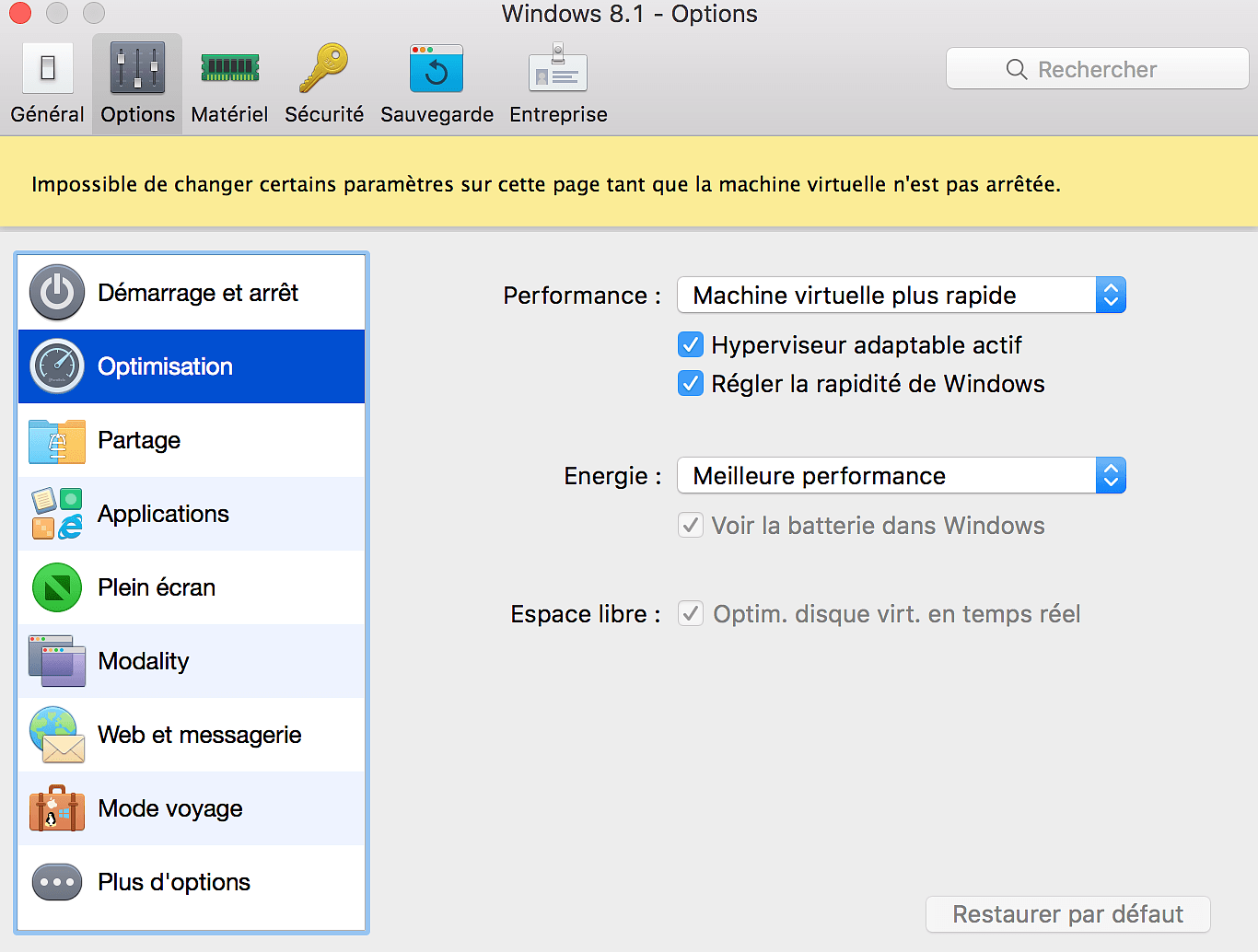Click the Plein écran green icon
The image size is (1258, 952).
point(57,587)
